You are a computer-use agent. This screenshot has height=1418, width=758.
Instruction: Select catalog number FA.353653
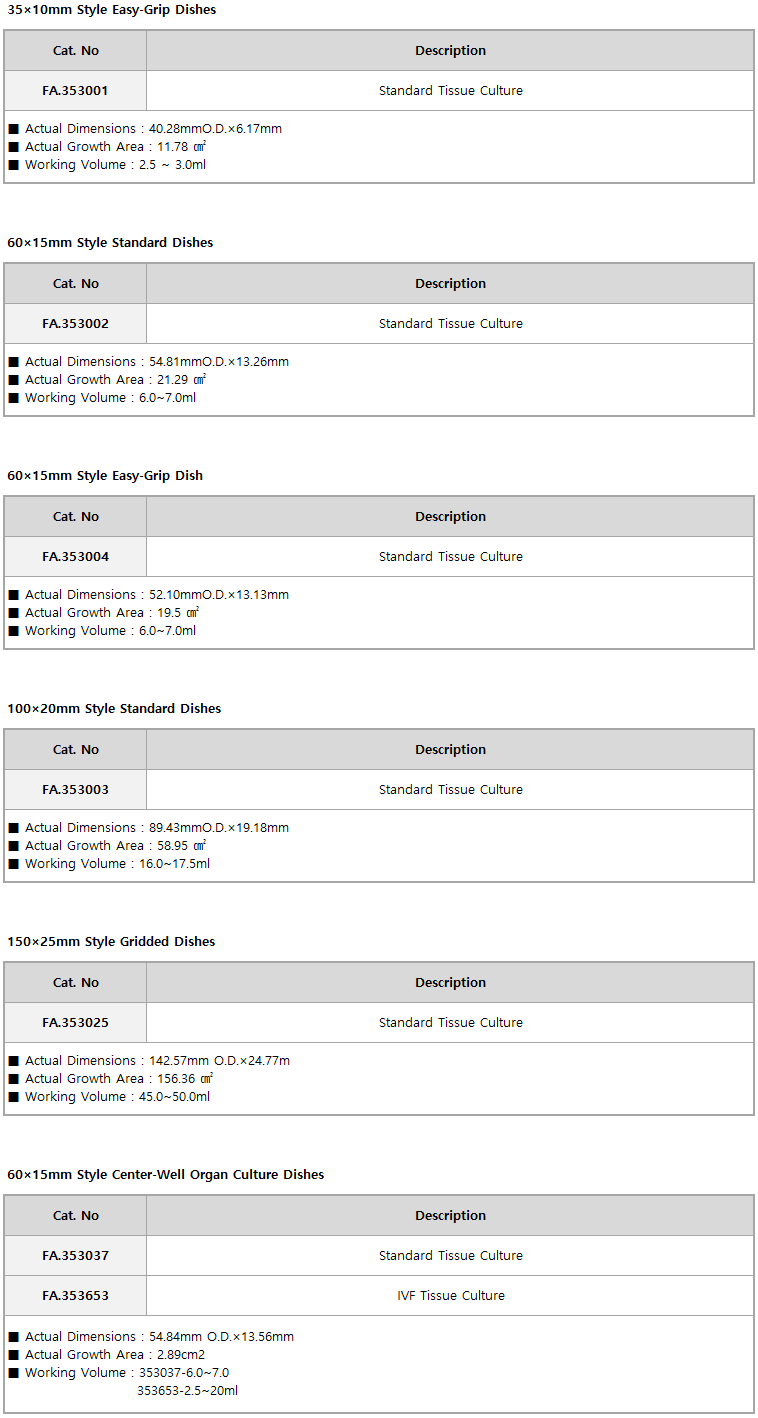point(76,1296)
